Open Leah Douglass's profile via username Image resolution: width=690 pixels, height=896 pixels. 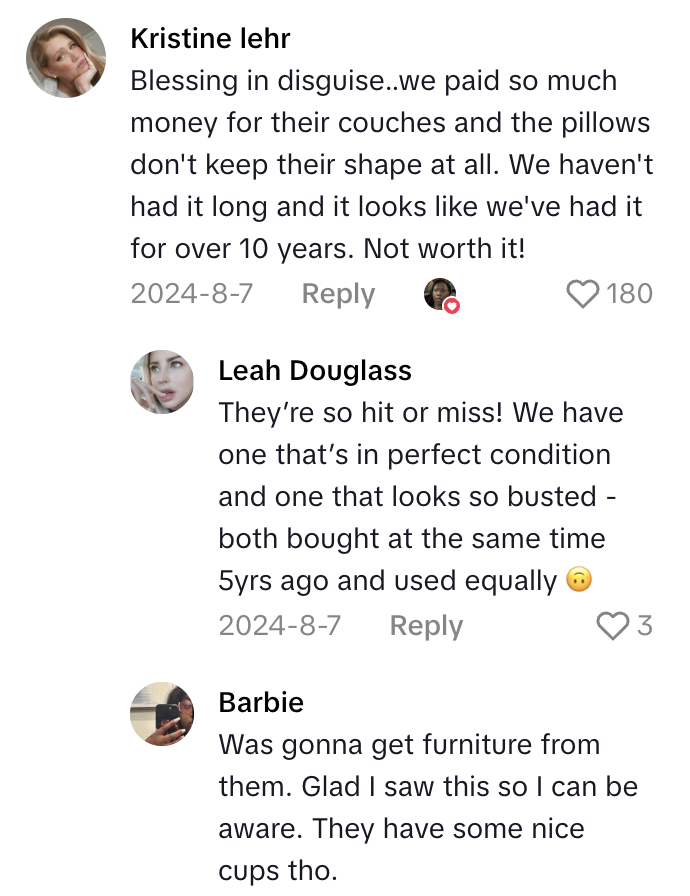click(314, 370)
